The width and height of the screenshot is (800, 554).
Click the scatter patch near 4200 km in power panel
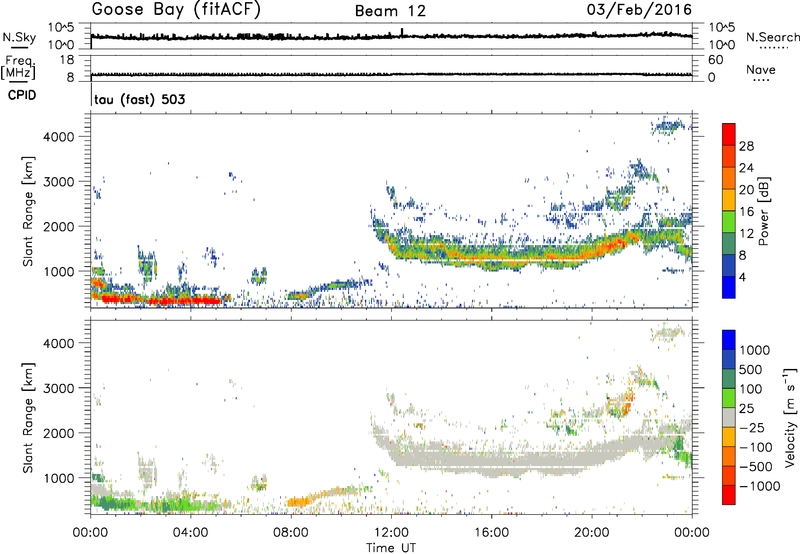[x=667, y=125]
